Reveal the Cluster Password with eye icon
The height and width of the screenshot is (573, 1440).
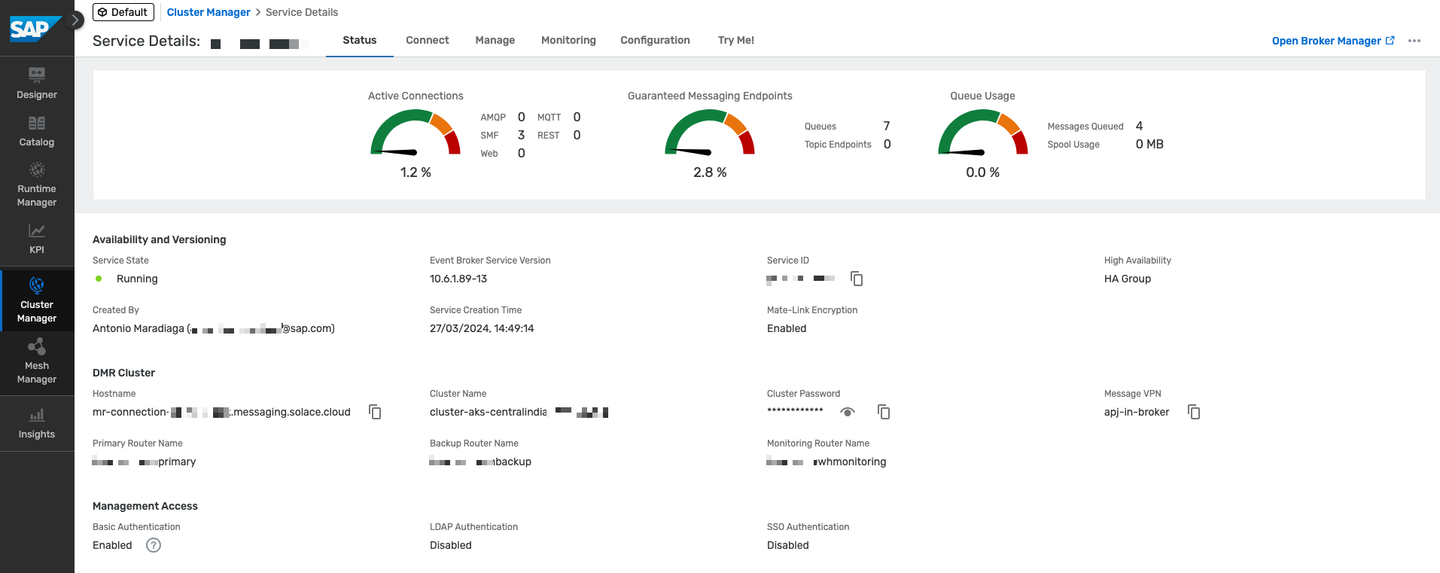point(848,412)
